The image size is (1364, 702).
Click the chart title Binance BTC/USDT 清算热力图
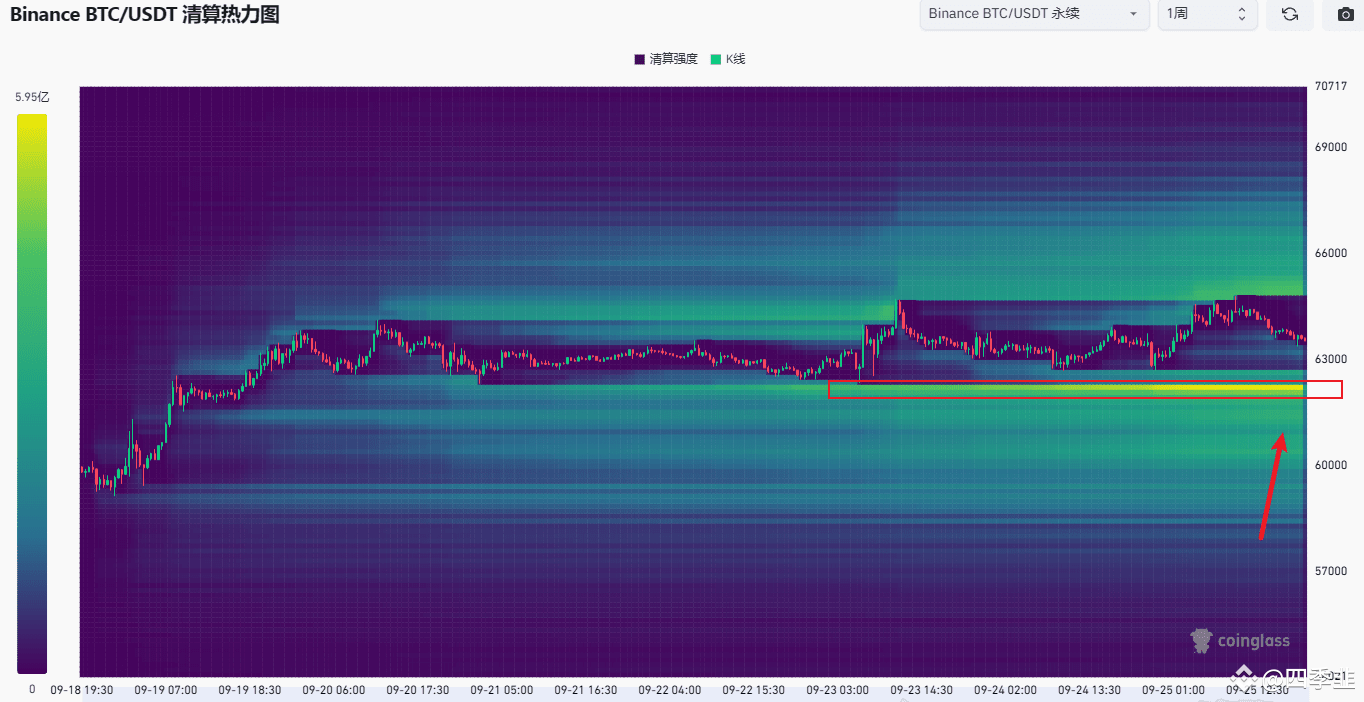pos(144,15)
